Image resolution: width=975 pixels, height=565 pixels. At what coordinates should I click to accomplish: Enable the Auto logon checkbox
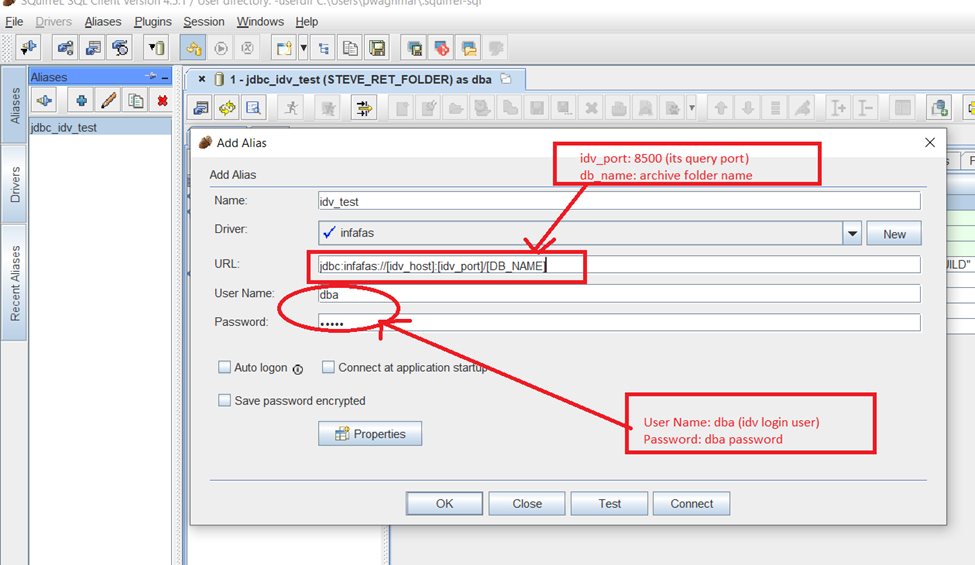pos(224,367)
